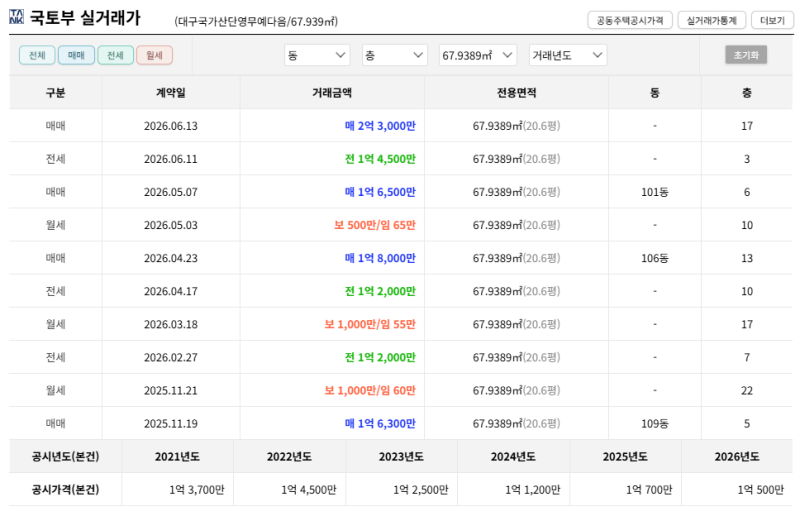Click 공시가격 value 1억 4,500만
This screenshot has width=800, height=516.
(x=309, y=490)
